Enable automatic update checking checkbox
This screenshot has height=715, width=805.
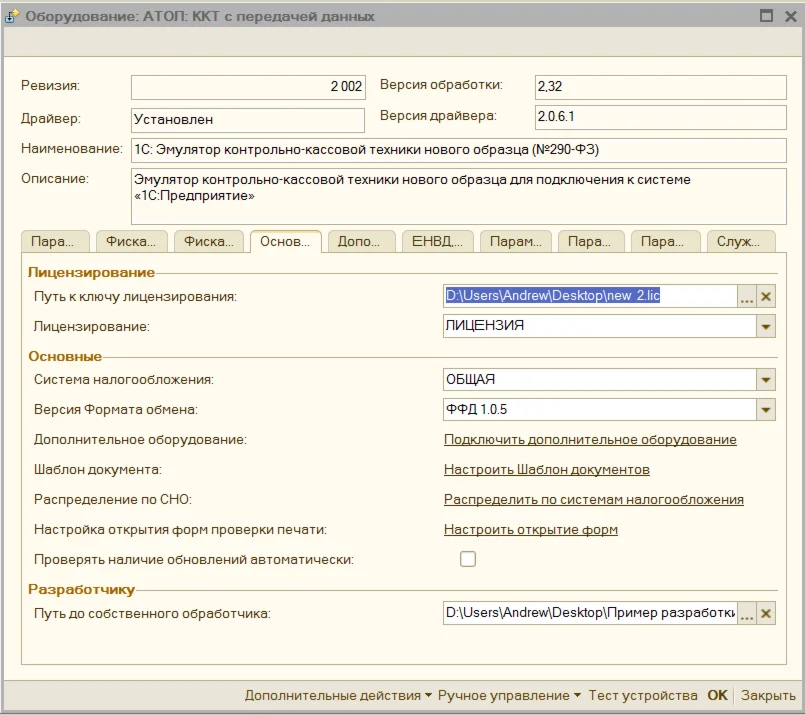coord(468,560)
